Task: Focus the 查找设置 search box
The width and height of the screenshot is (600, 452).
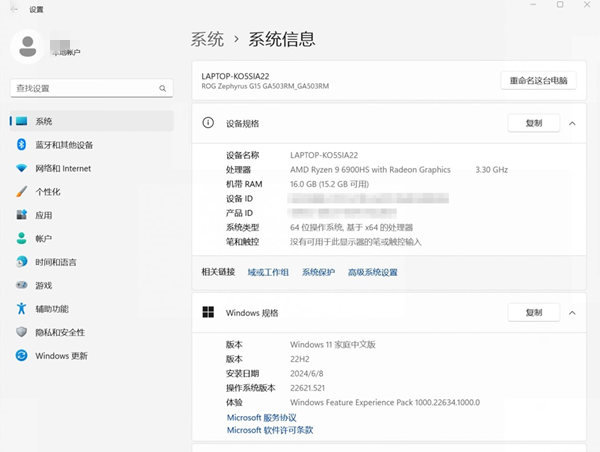Action: pyautogui.click(x=92, y=88)
